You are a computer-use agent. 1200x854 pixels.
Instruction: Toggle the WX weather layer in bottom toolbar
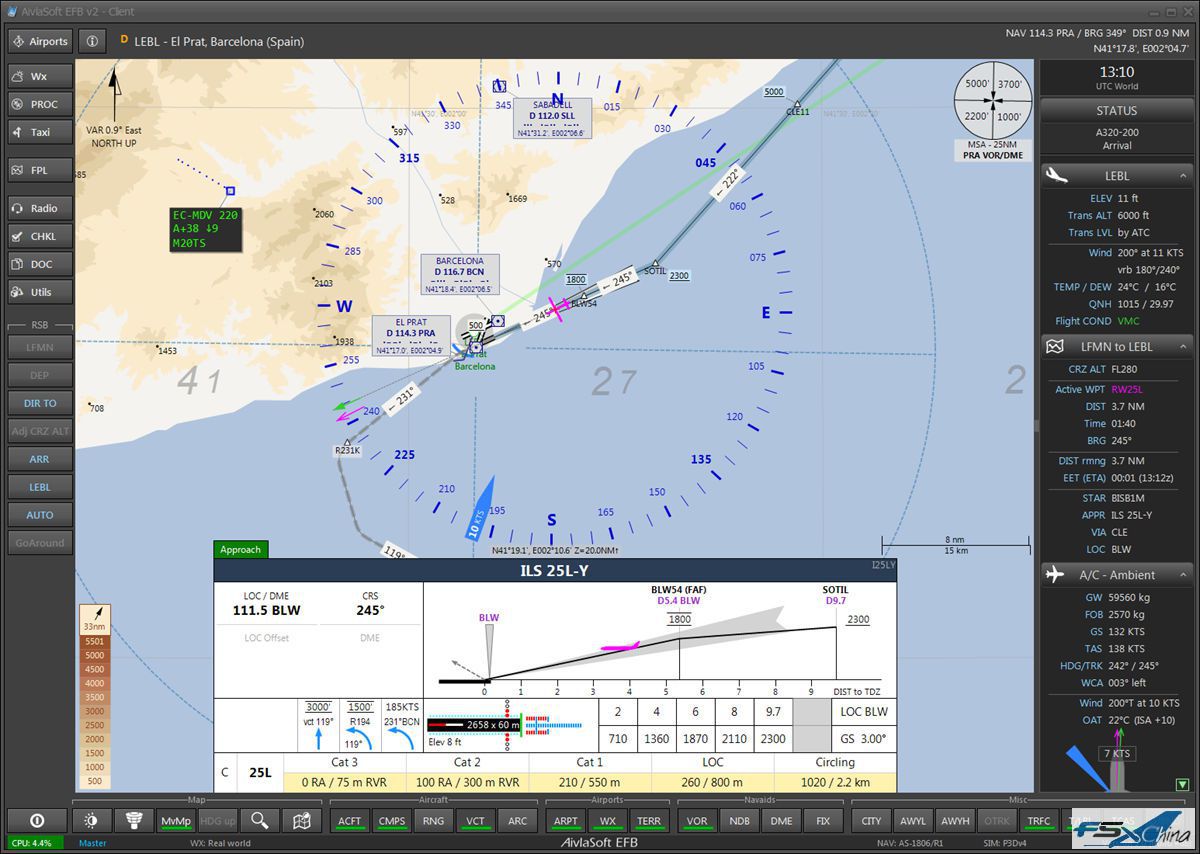(608, 821)
